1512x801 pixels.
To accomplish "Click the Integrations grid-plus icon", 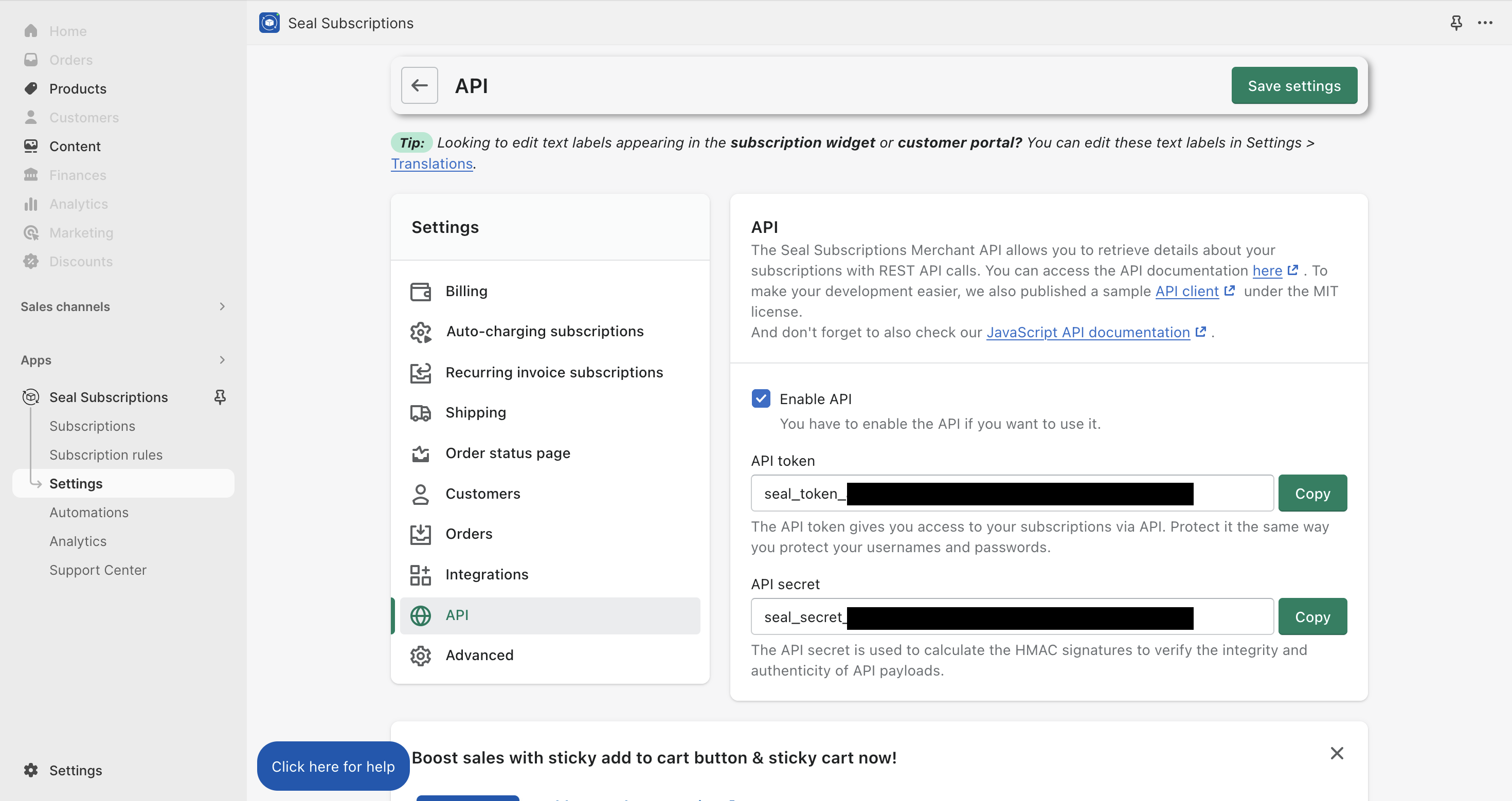I will (x=420, y=574).
